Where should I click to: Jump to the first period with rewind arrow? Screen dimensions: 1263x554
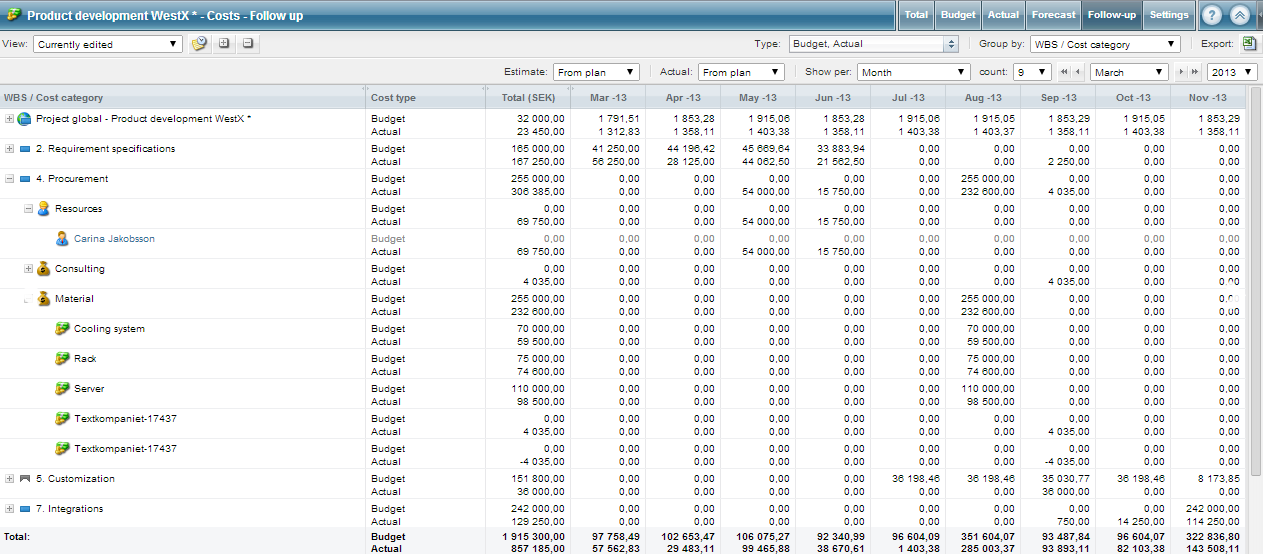click(1065, 72)
